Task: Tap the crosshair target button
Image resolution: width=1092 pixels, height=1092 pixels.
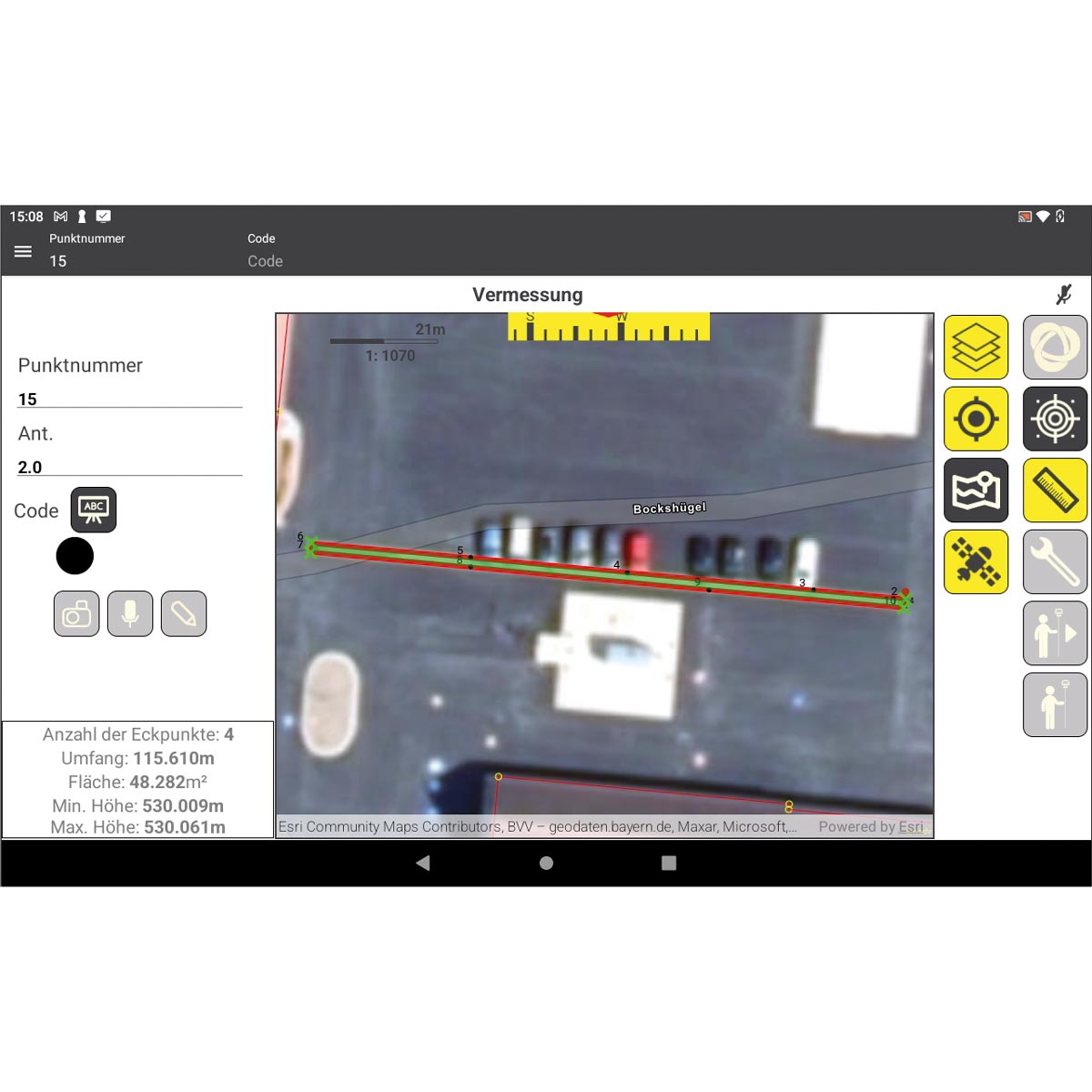Action: [x=1055, y=419]
